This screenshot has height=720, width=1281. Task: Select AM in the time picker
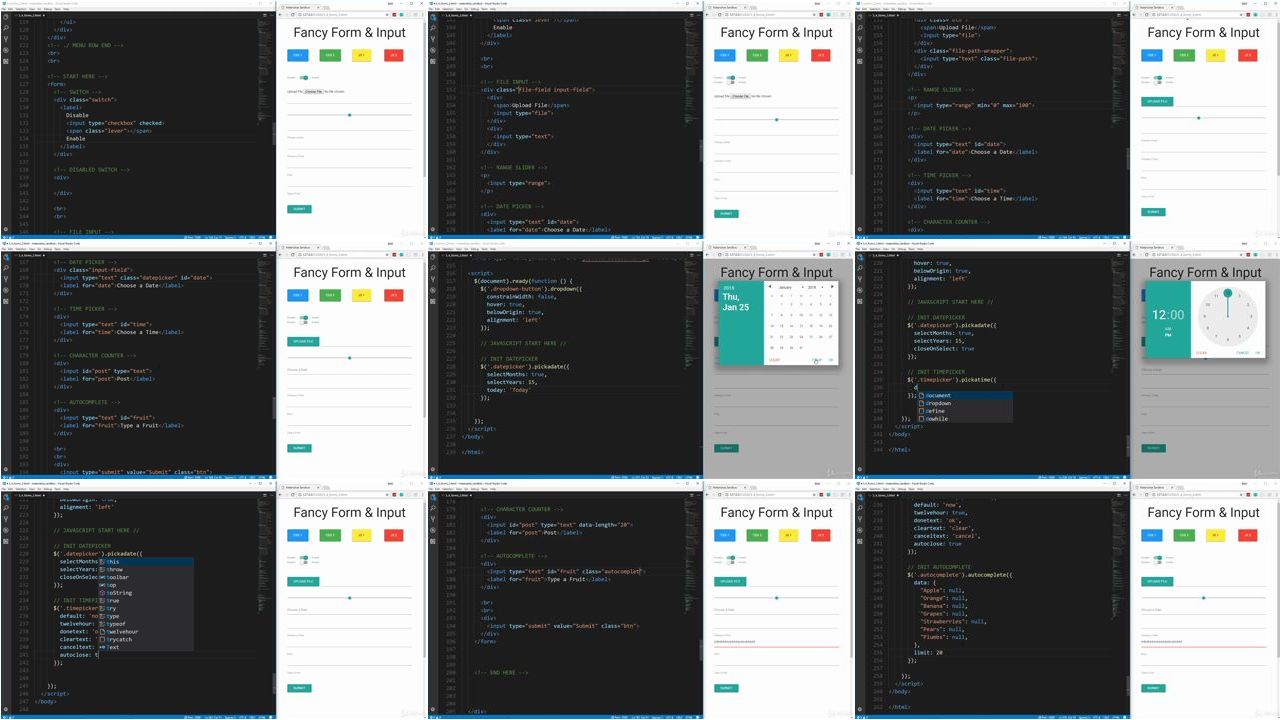(1168, 329)
